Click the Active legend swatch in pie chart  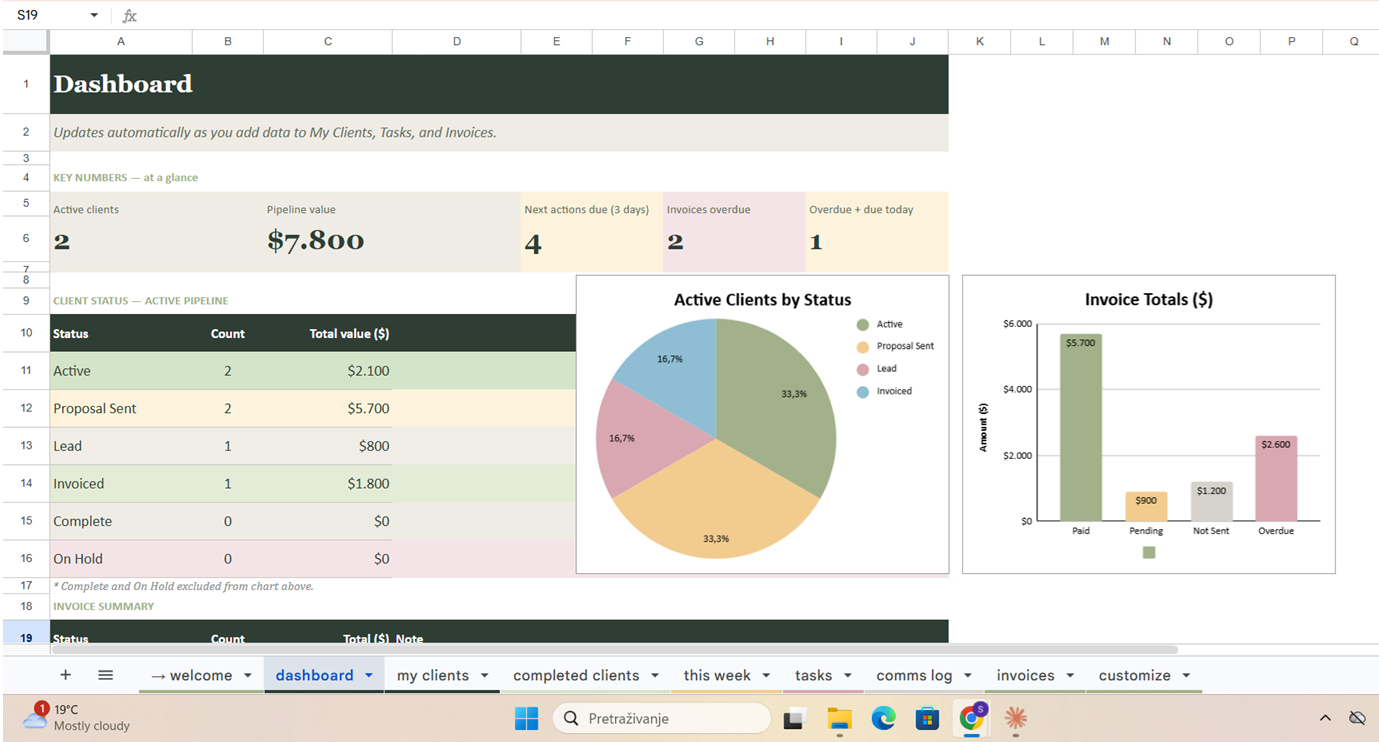click(862, 324)
